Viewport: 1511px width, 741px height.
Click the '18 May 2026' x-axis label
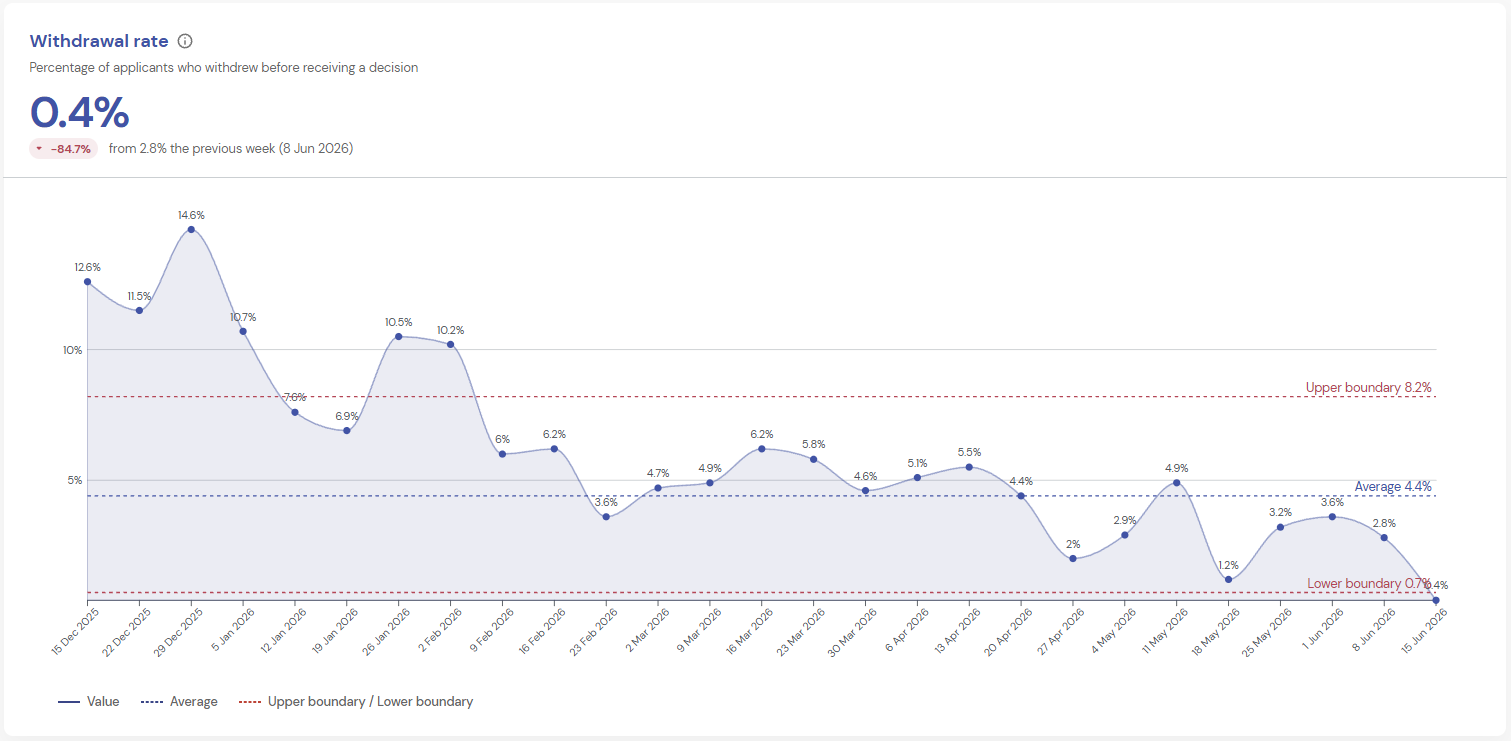click(1214, 630)
